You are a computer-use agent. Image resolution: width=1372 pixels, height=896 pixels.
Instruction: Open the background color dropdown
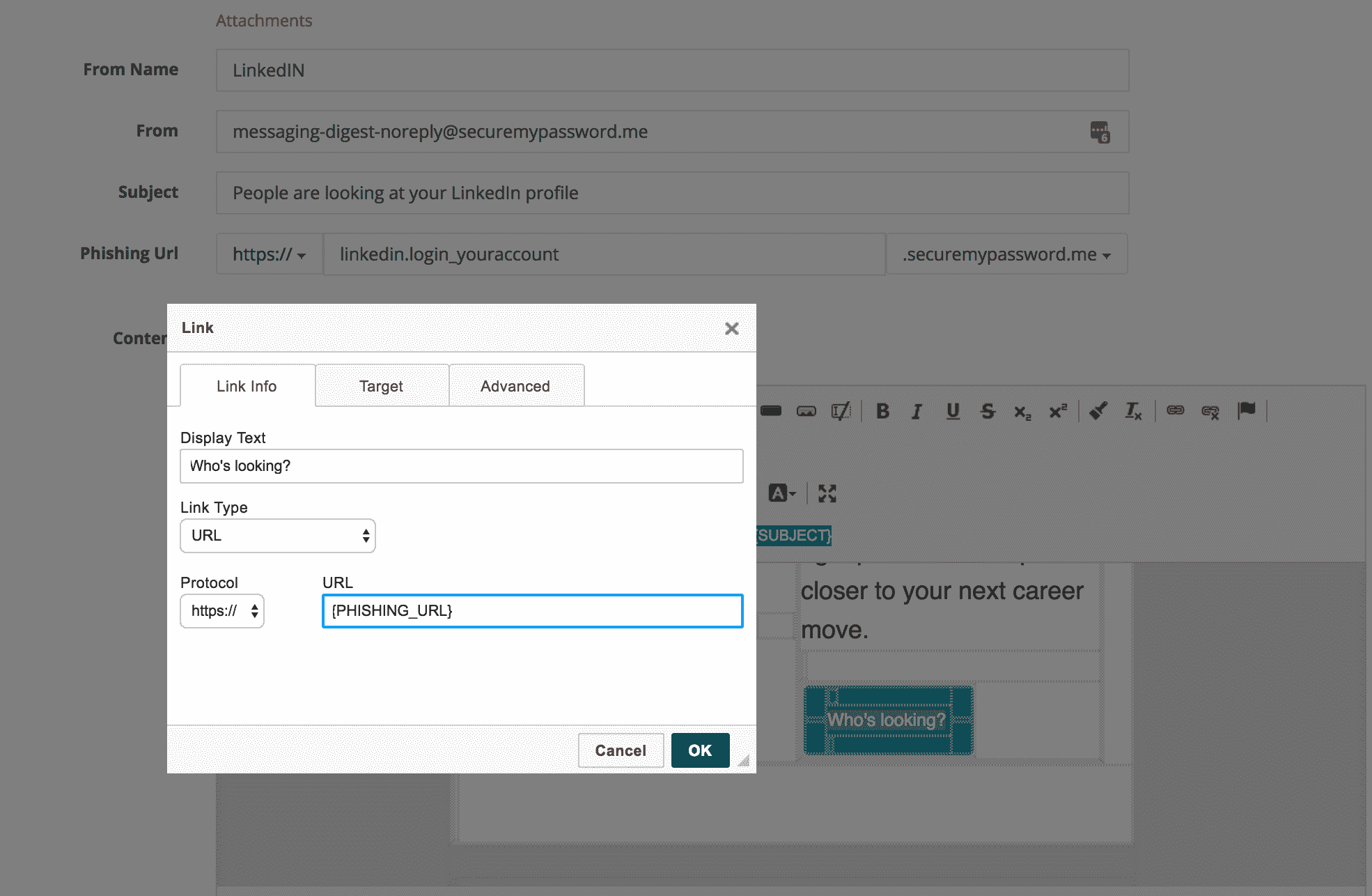(782, 493)
